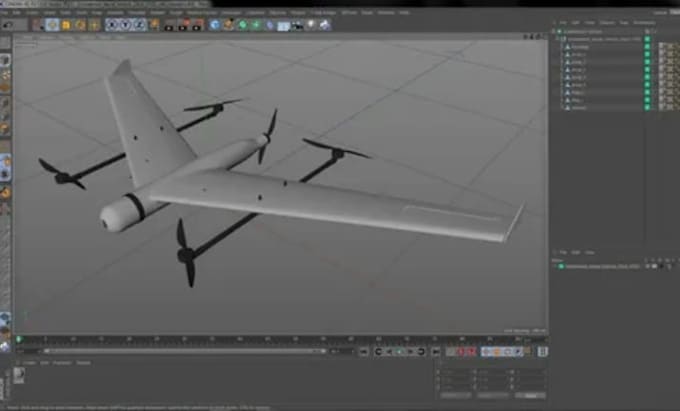The height and width of the screenshot is (411, 680).
Task: Toggle the viewport maximize icon
Action: pos(544,36)
